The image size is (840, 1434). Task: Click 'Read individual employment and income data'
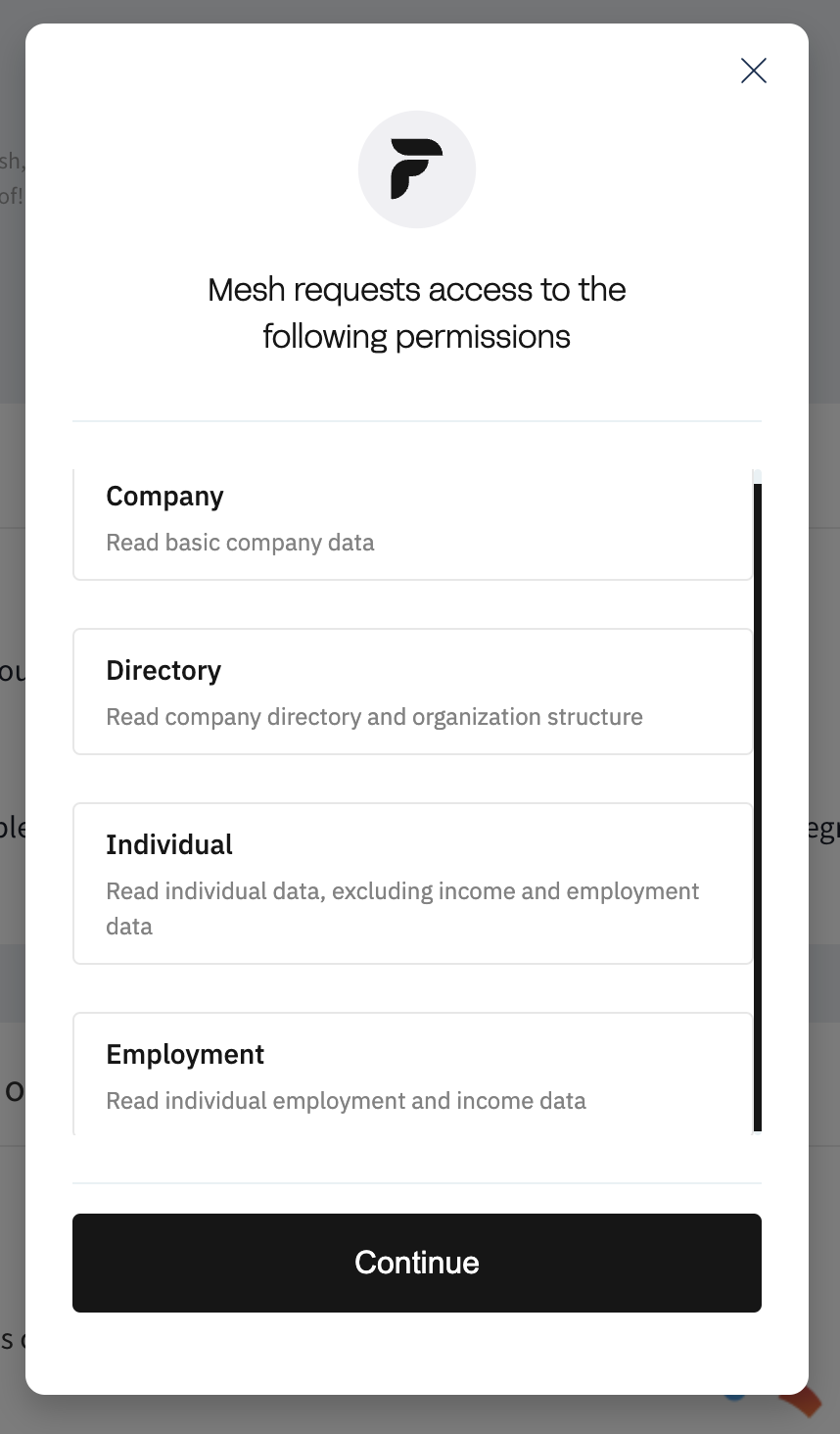click(x=346, y=1101)
